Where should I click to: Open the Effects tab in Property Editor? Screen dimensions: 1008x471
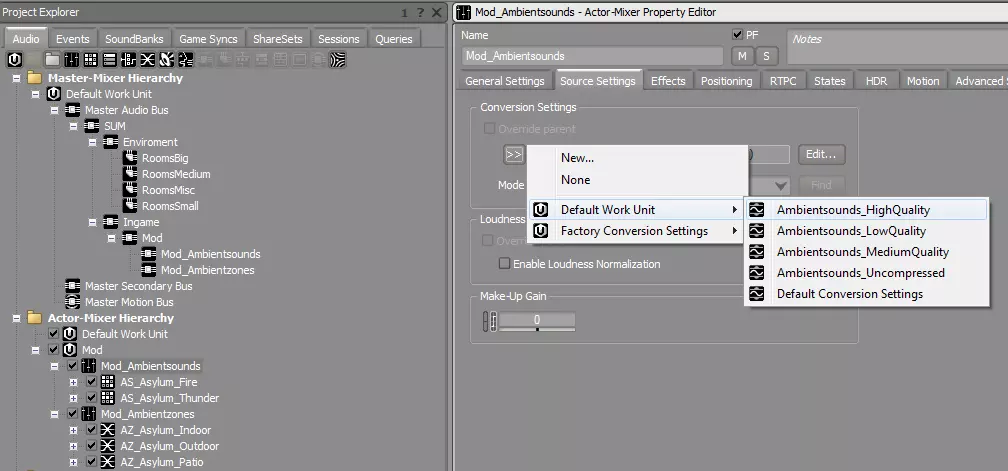[668, 81]
